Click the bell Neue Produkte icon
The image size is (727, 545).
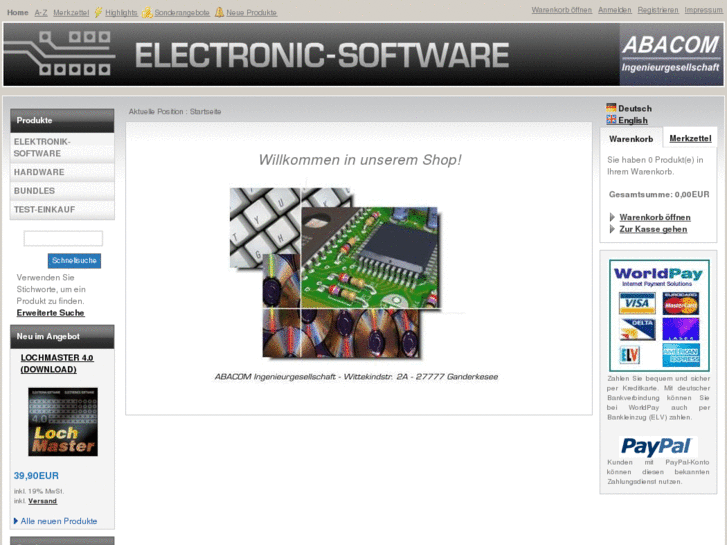pos(219,12)
